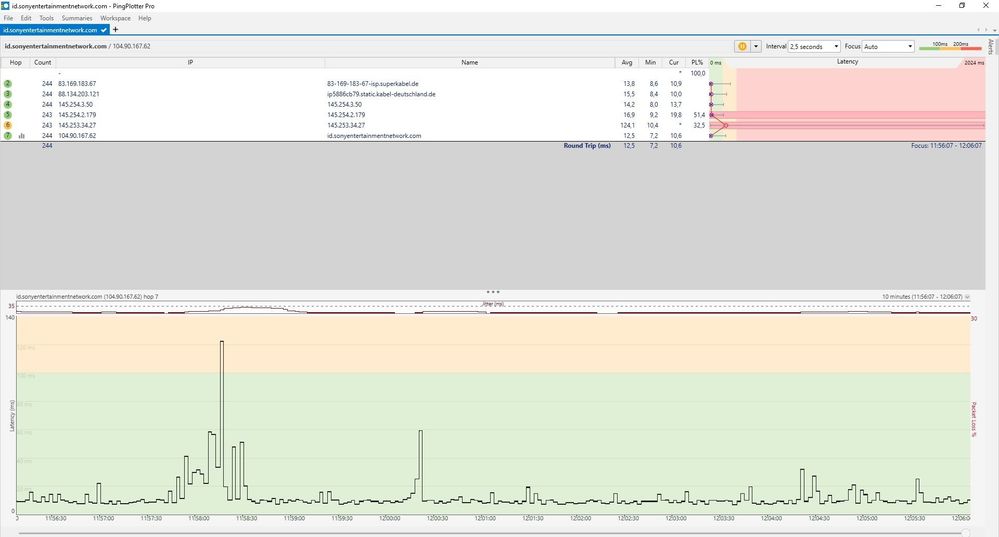Screen dimensions: 999x537
Task: Select the id.sonyentertainmentnetwork.com tab
Action: pos(50,30)
